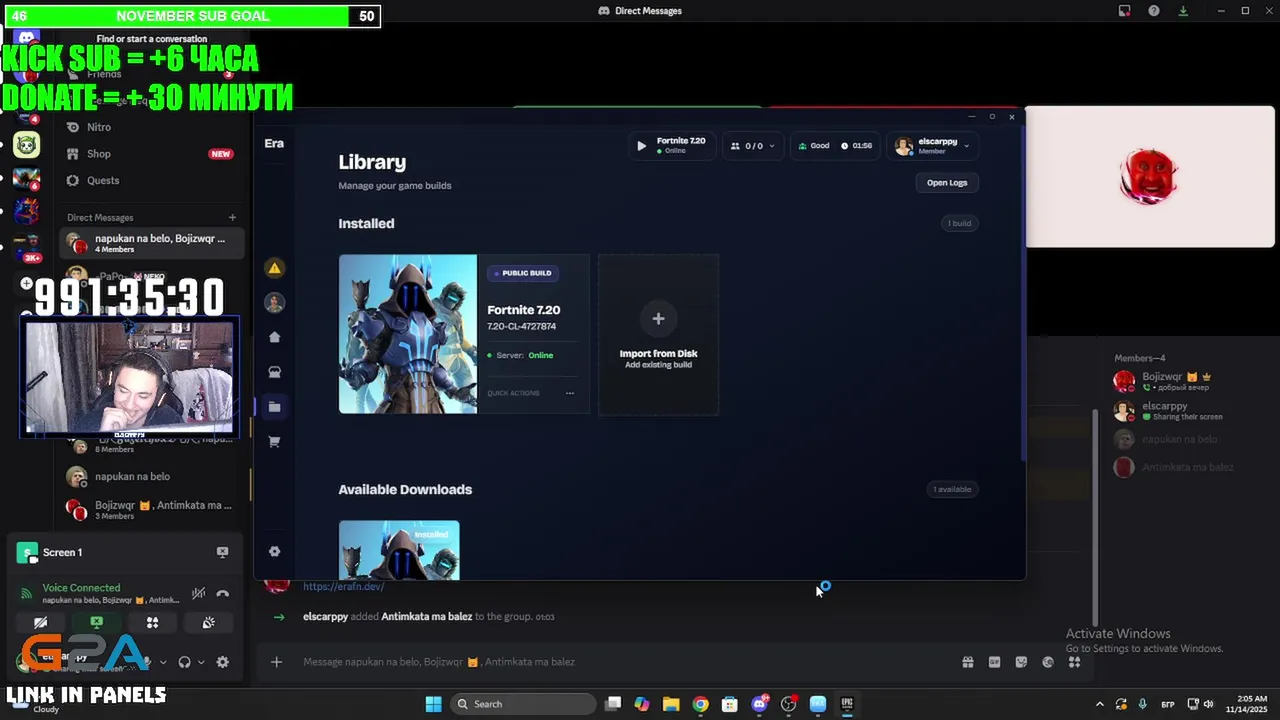Screen dimensions: 1280x720
Task: Open Quests in Discord sidebar
Action: (x=150, y=181)
